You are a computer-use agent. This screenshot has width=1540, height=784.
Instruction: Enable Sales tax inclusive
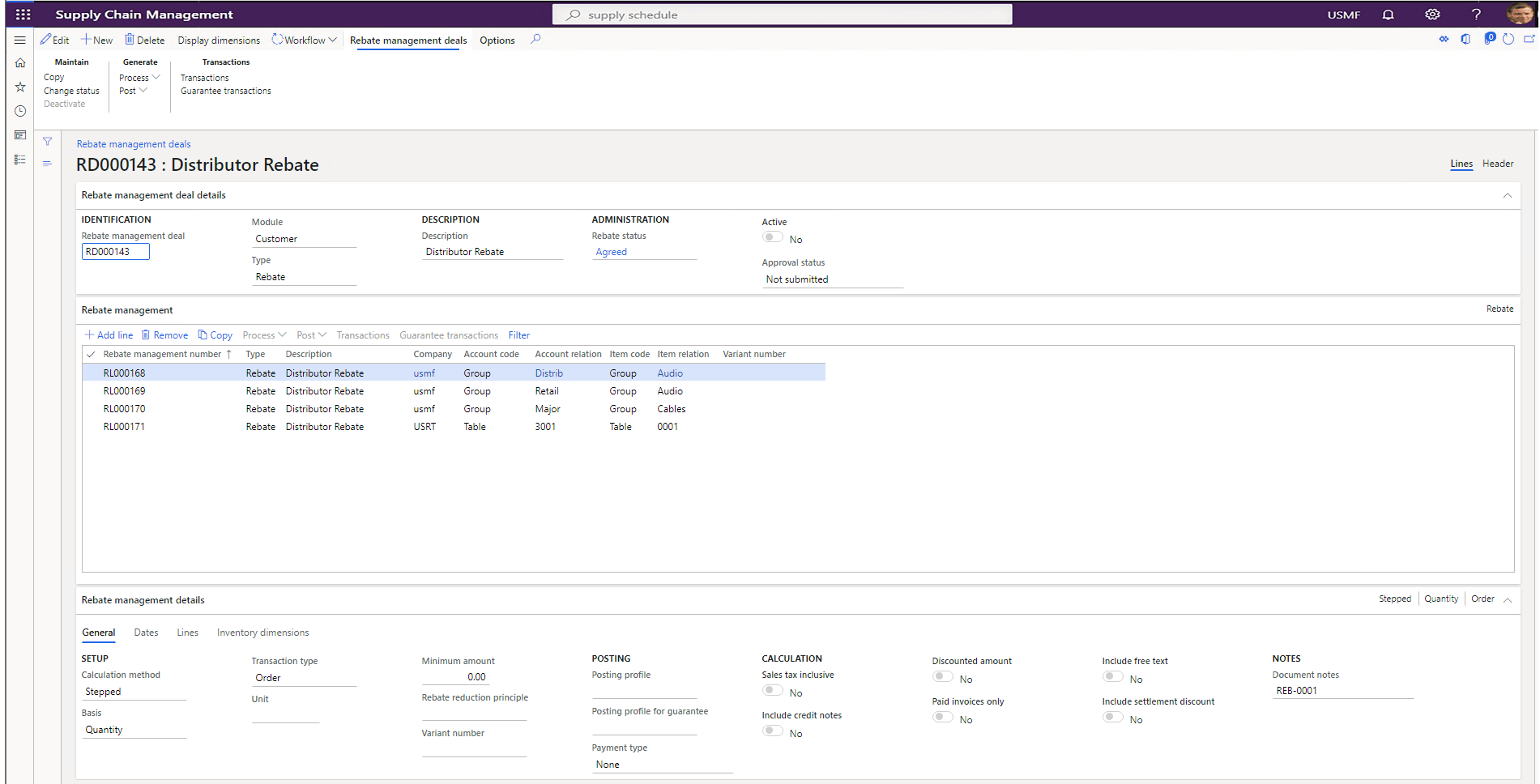coord(772,689)
